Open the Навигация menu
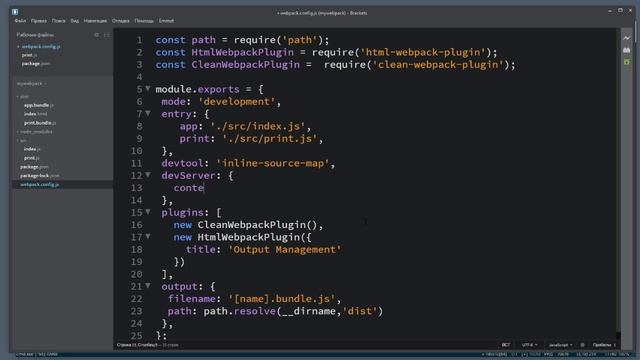 coord(95,21)
